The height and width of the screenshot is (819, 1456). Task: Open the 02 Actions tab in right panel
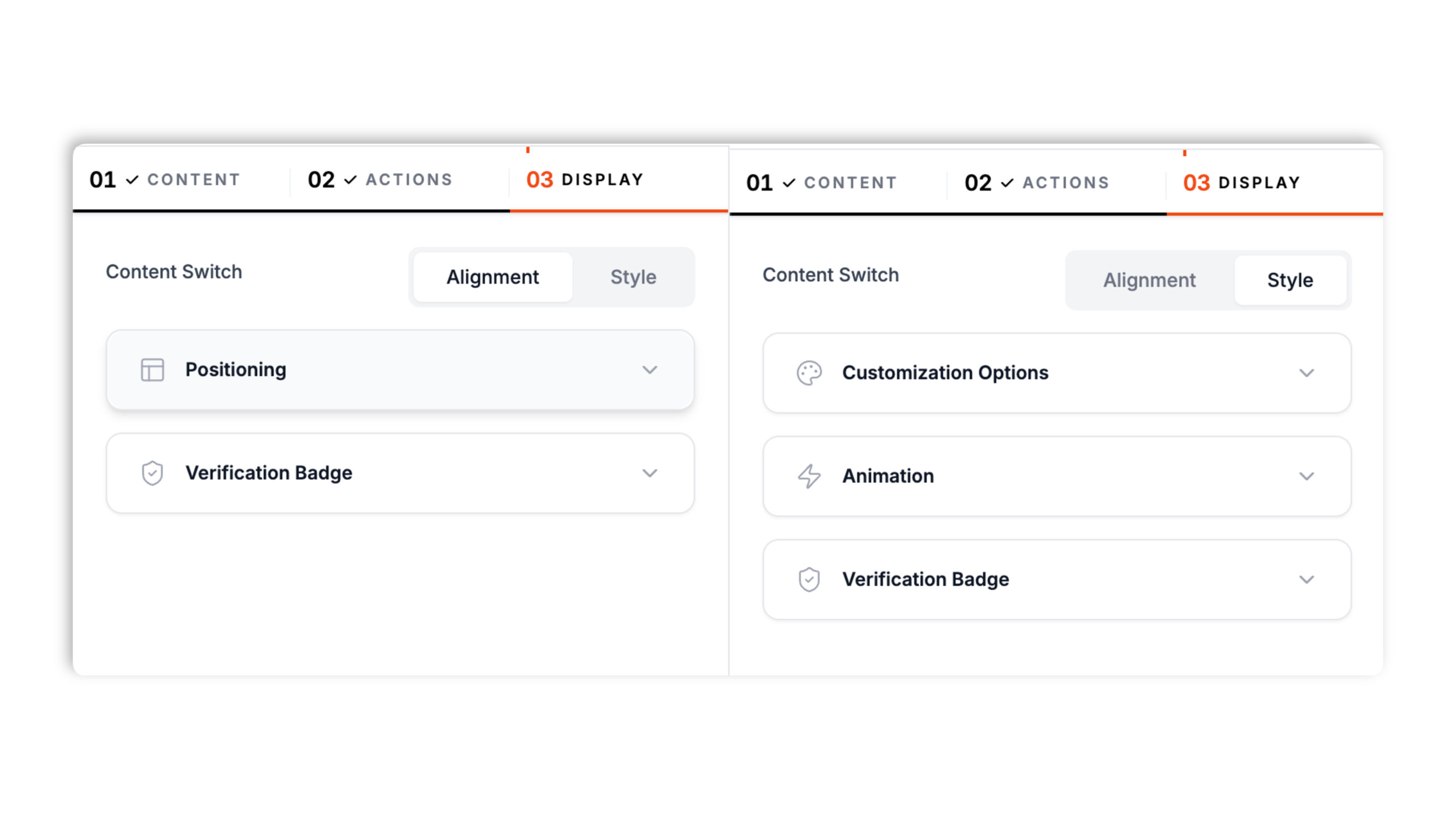tap(1056, 183)
